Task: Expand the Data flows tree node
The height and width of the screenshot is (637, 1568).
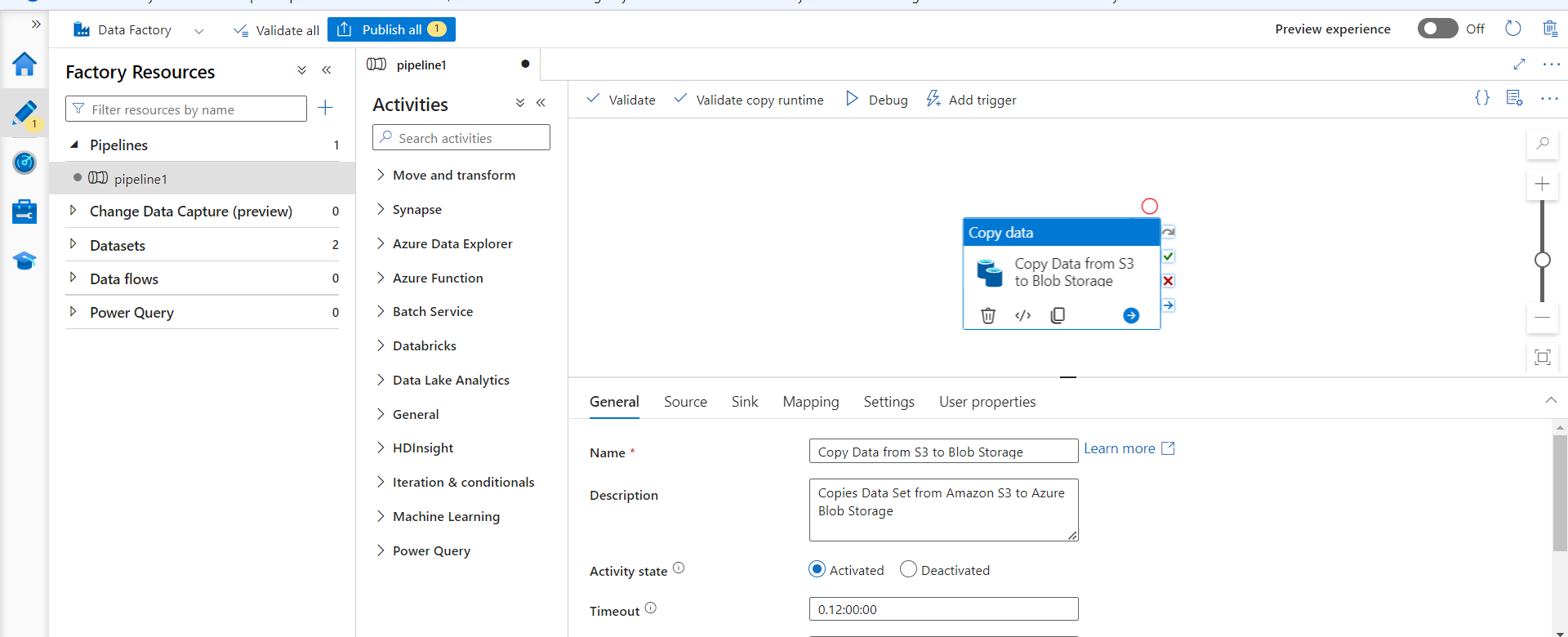Action: pos(73,278)
